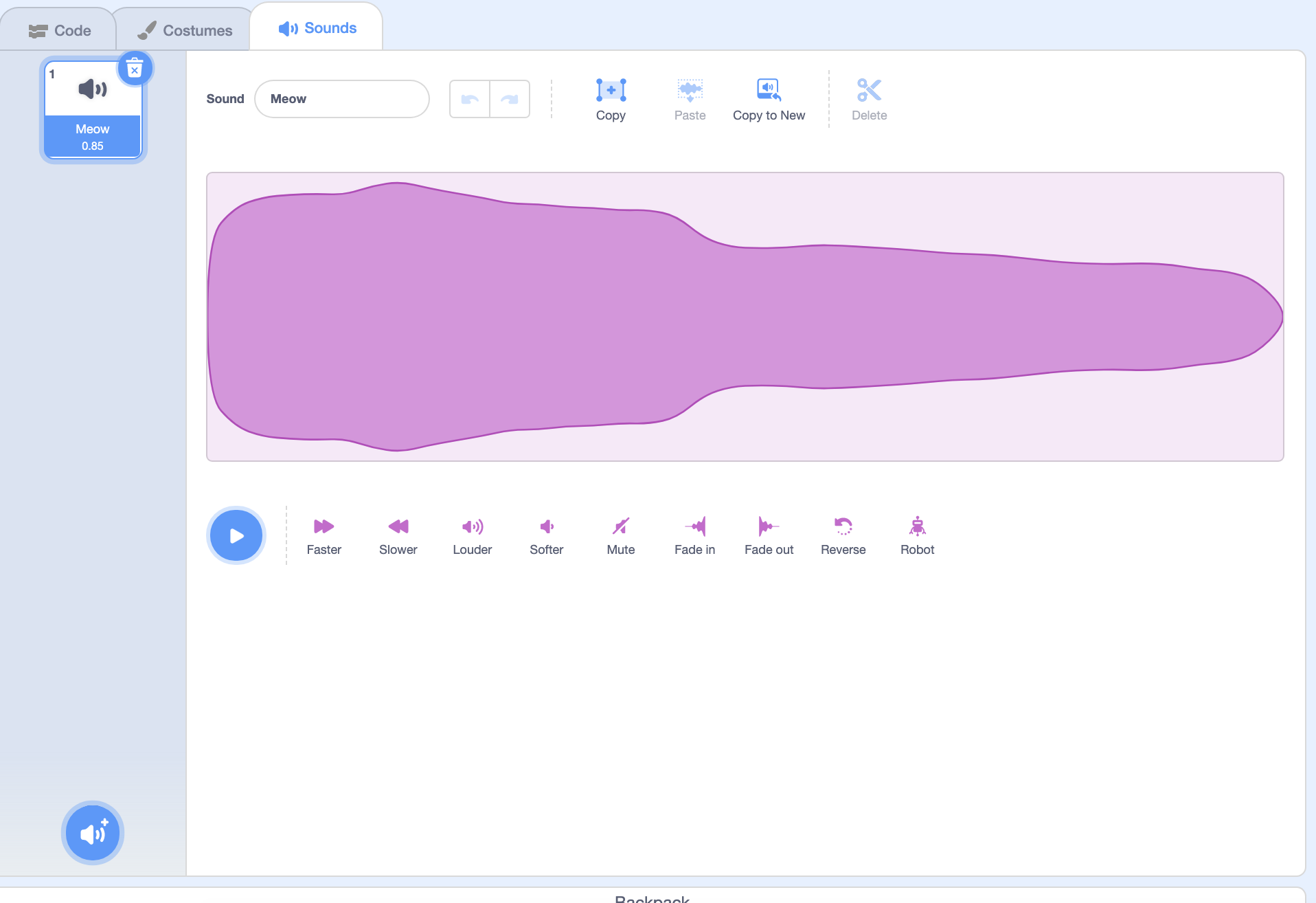Apply the Fade out effect
The width and height of the screenshot is (1316, 903).
click(769, 535)
